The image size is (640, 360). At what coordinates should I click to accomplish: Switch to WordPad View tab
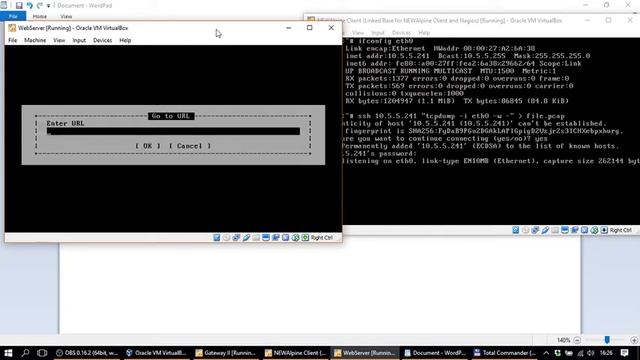pos(66,16)
